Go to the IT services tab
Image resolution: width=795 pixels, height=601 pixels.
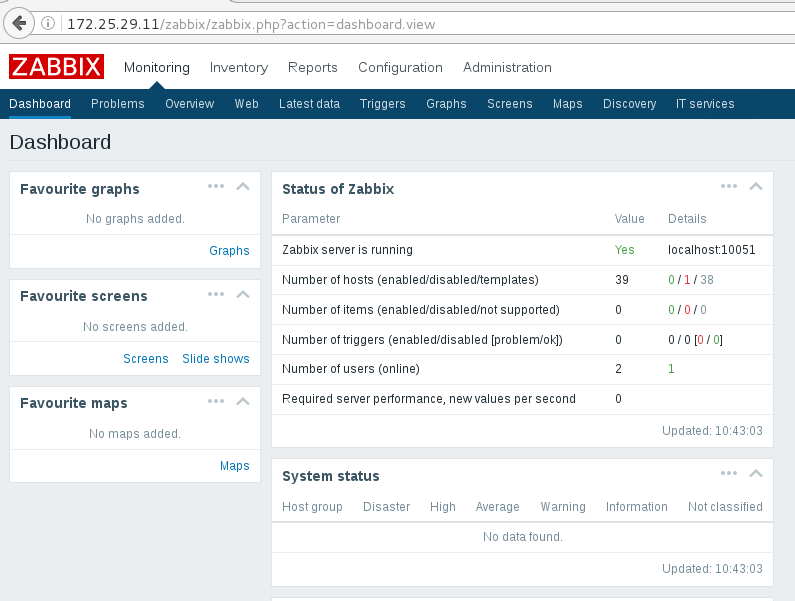[x=705, y=104]
